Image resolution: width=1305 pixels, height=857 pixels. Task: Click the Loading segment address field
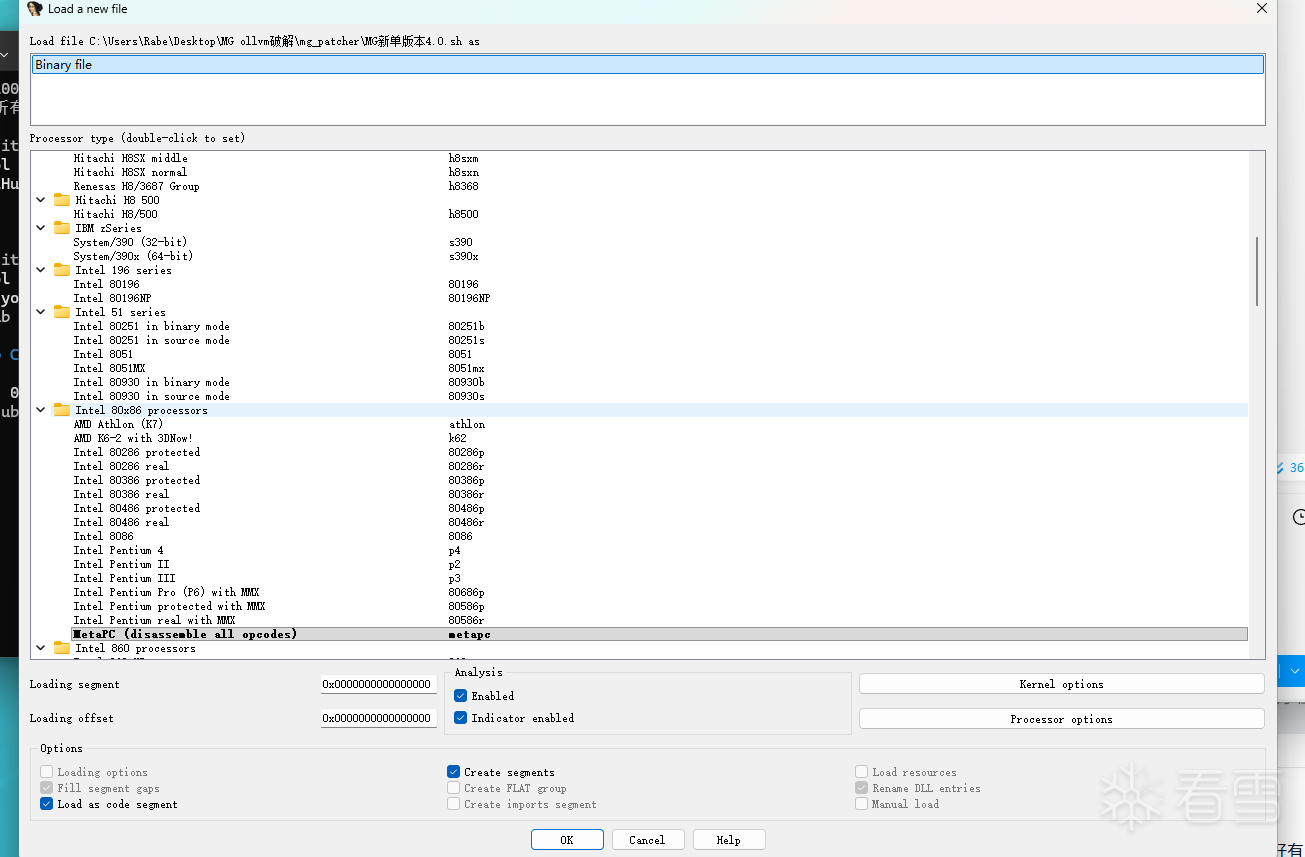(378, 685)
